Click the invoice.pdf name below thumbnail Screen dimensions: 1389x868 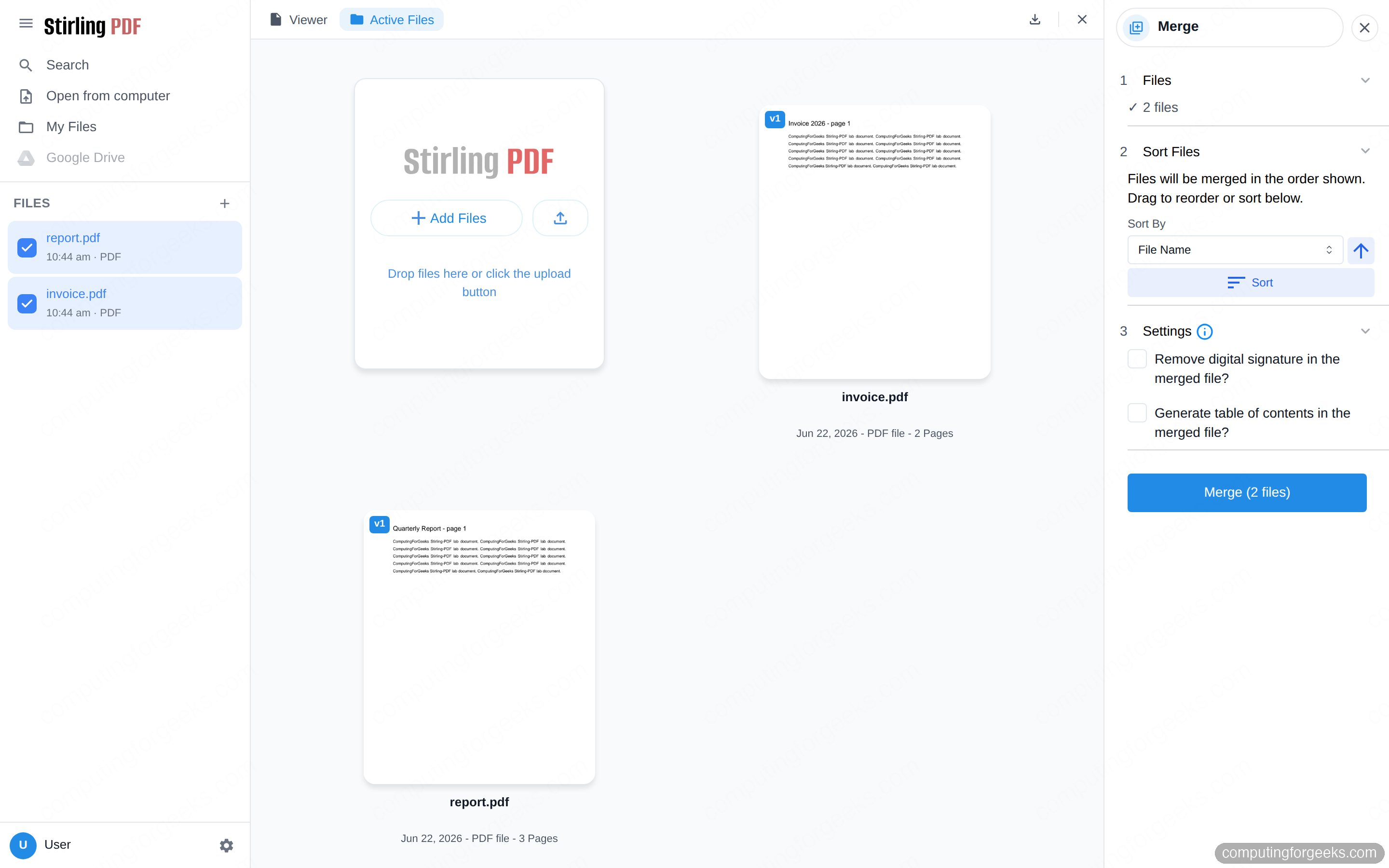[x=875, y=397]
